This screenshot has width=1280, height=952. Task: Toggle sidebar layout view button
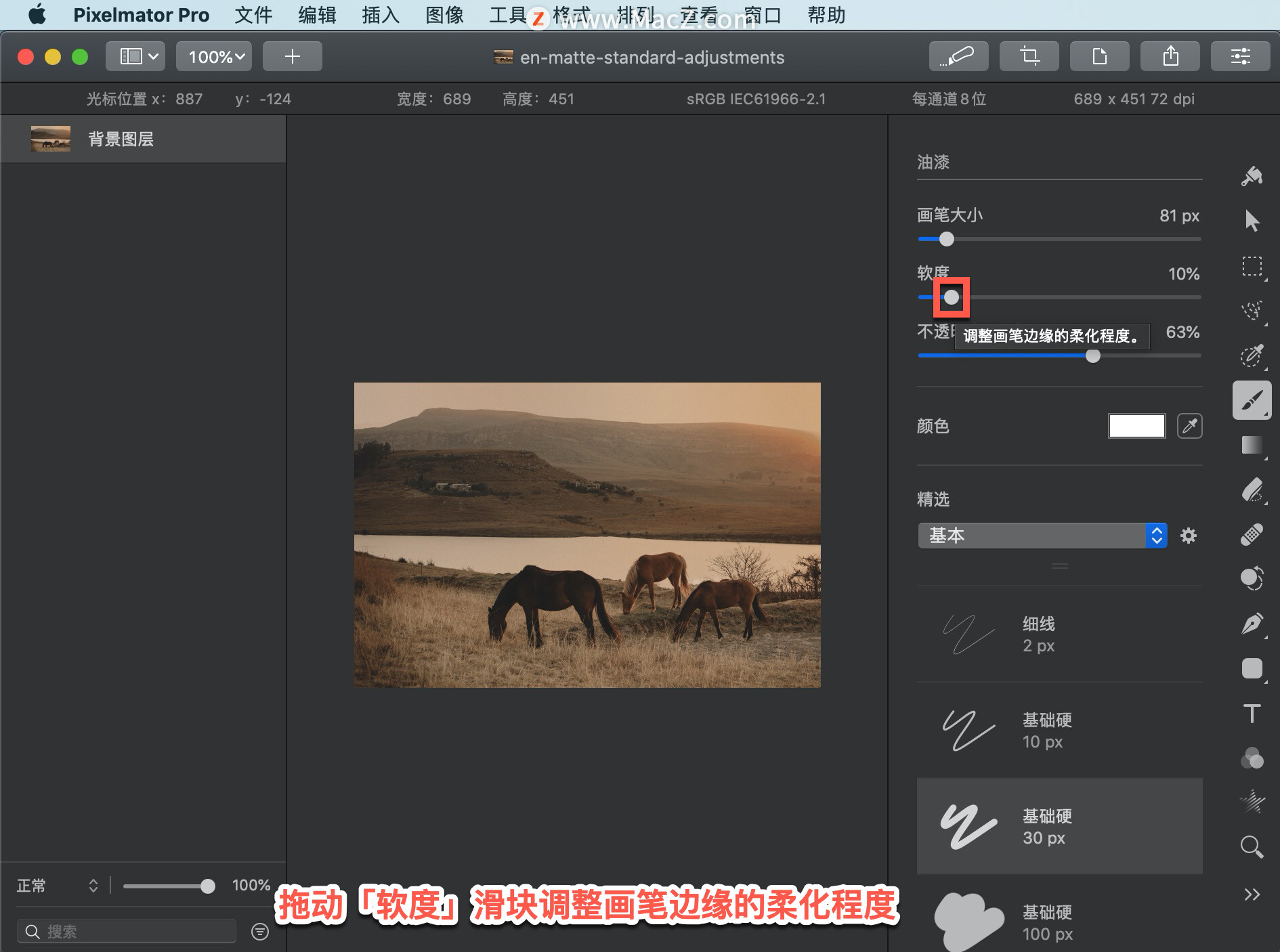140,56
